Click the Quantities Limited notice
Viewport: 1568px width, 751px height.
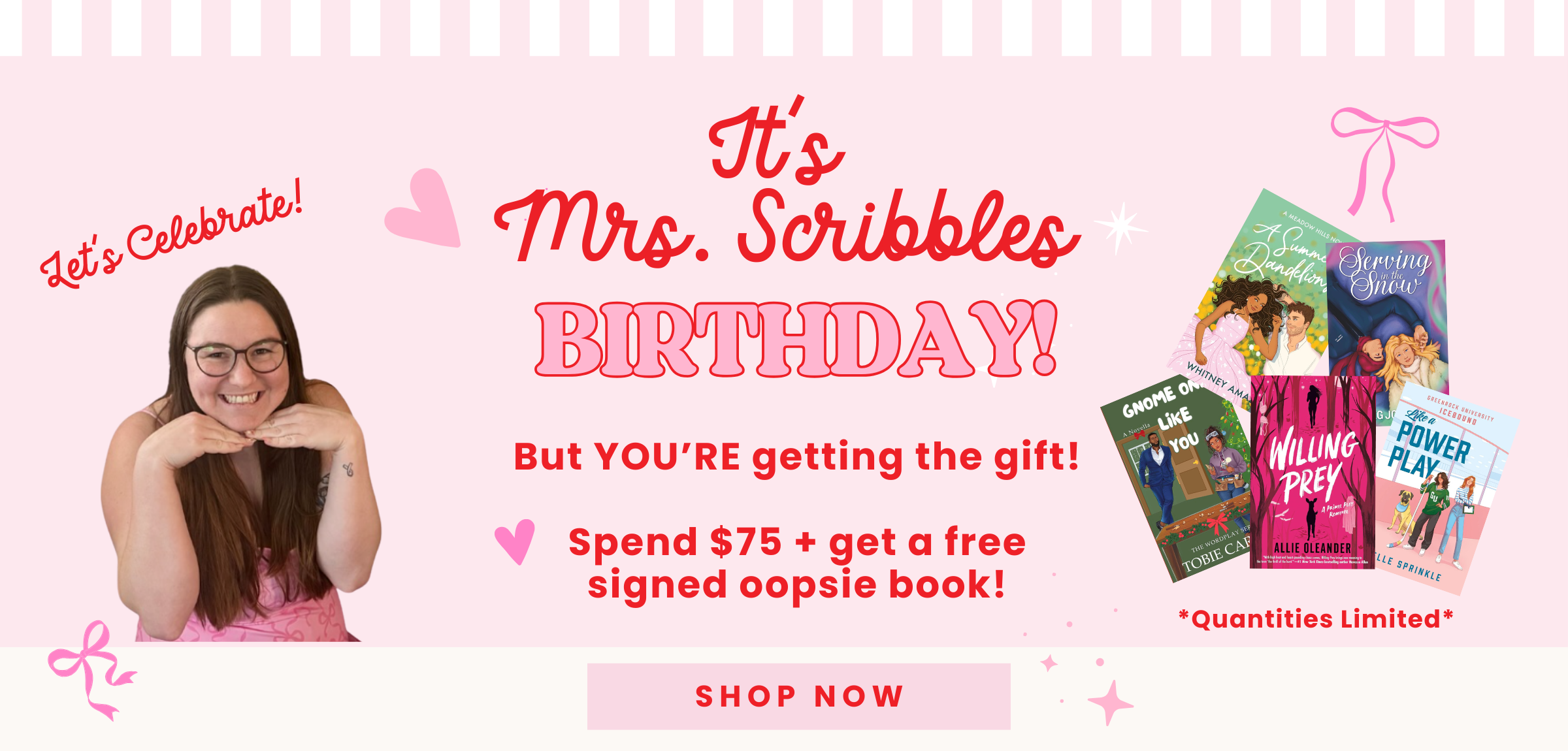[x=1316, y=618]
